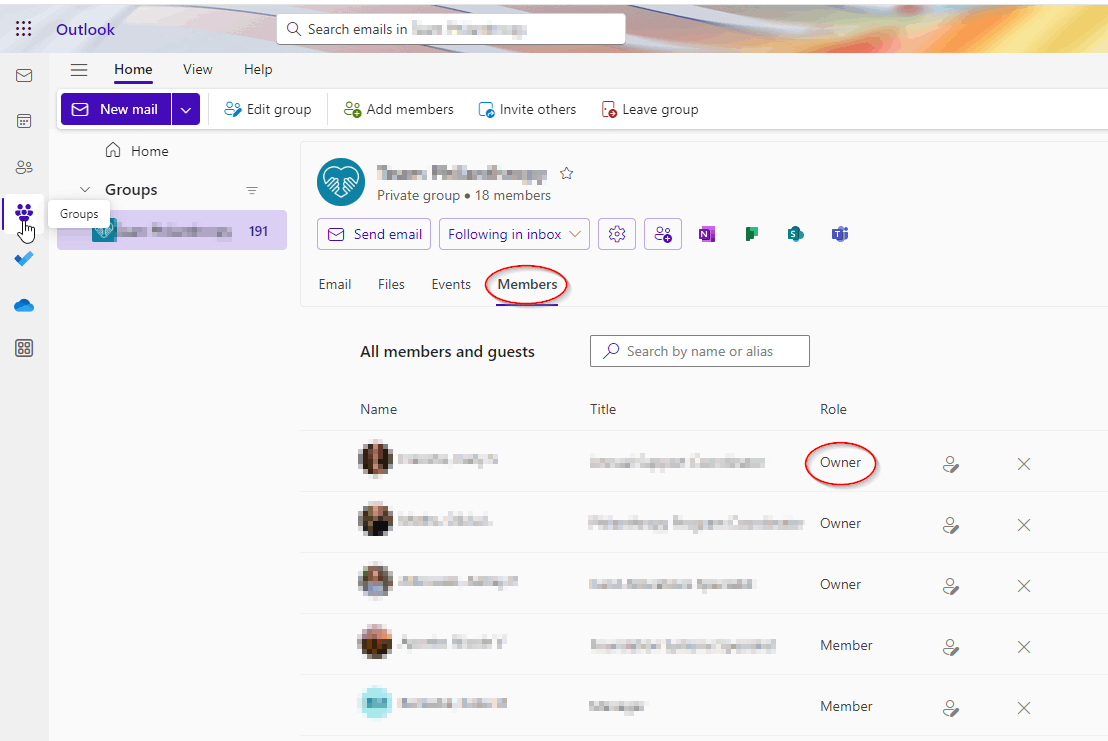Remove the second Owner from group
The width and height of the screenshot is (1108, 741).
[x=1024, y=525]
